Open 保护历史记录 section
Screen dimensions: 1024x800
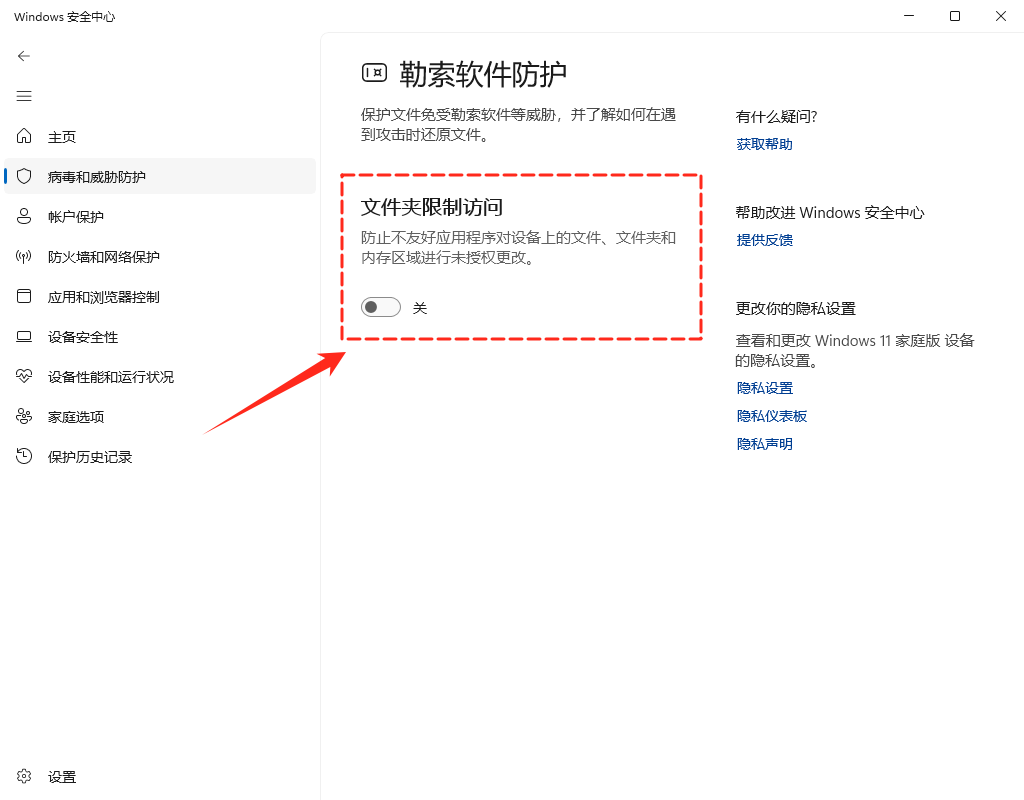point(160,456)
